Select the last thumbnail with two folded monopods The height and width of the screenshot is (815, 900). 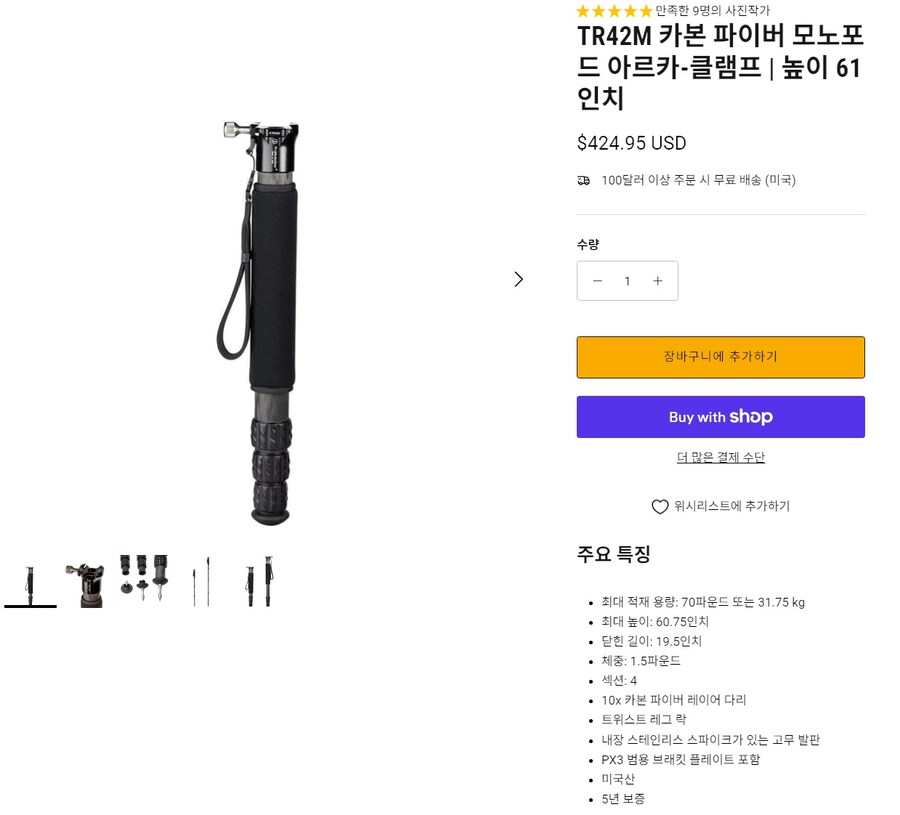(258, 581)
